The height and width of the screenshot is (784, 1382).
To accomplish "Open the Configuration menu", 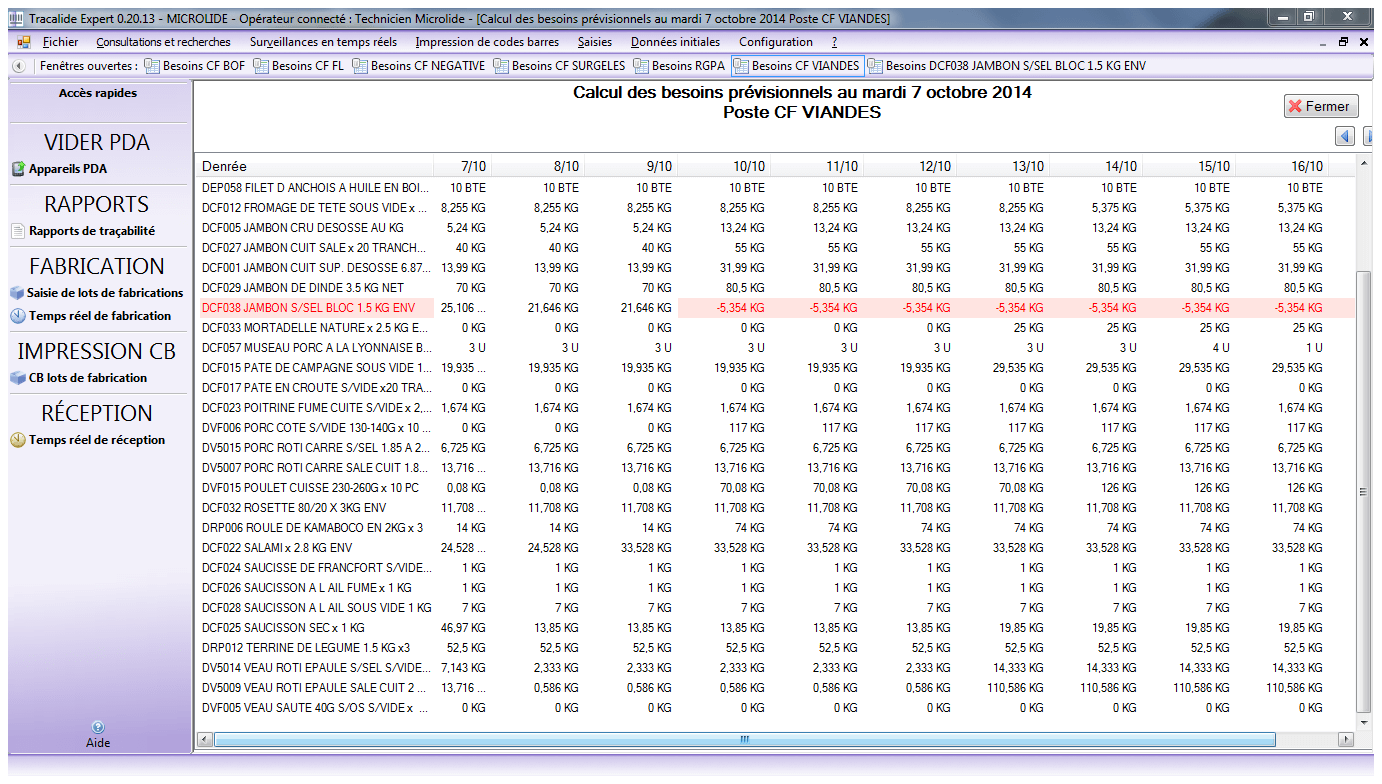I will (776, 42).
